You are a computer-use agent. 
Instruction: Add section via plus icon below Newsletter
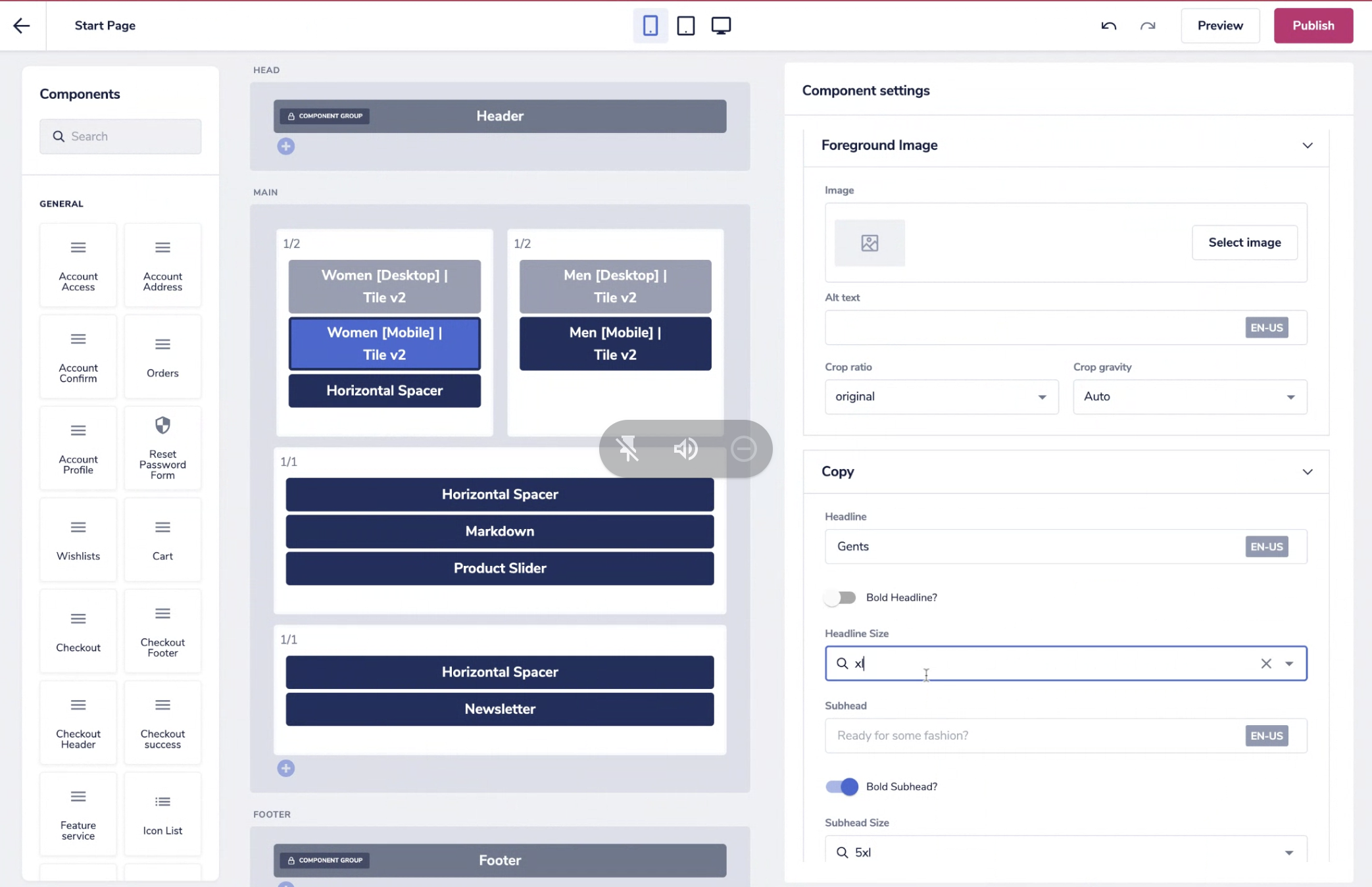pyautogui.click(x=285, y=768)
